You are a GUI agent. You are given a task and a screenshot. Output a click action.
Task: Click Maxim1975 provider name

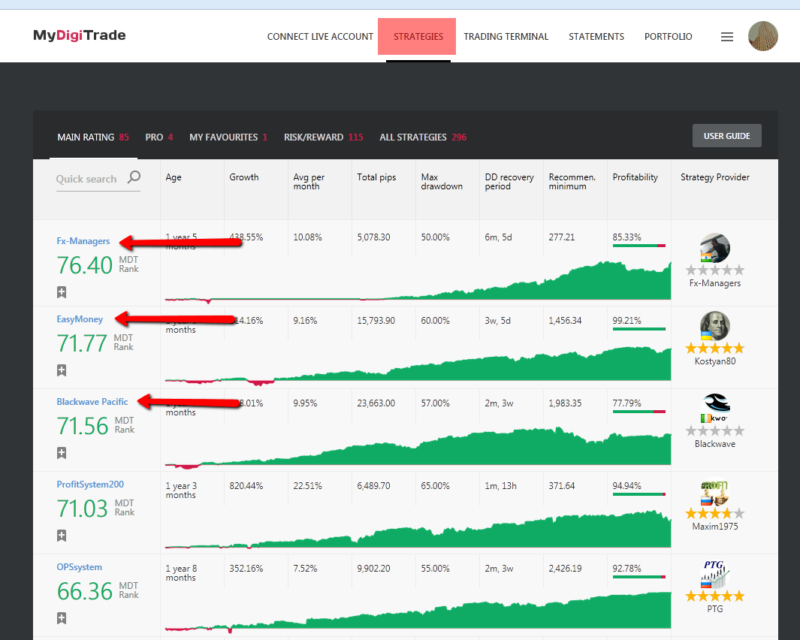click(x=715, y=527)
